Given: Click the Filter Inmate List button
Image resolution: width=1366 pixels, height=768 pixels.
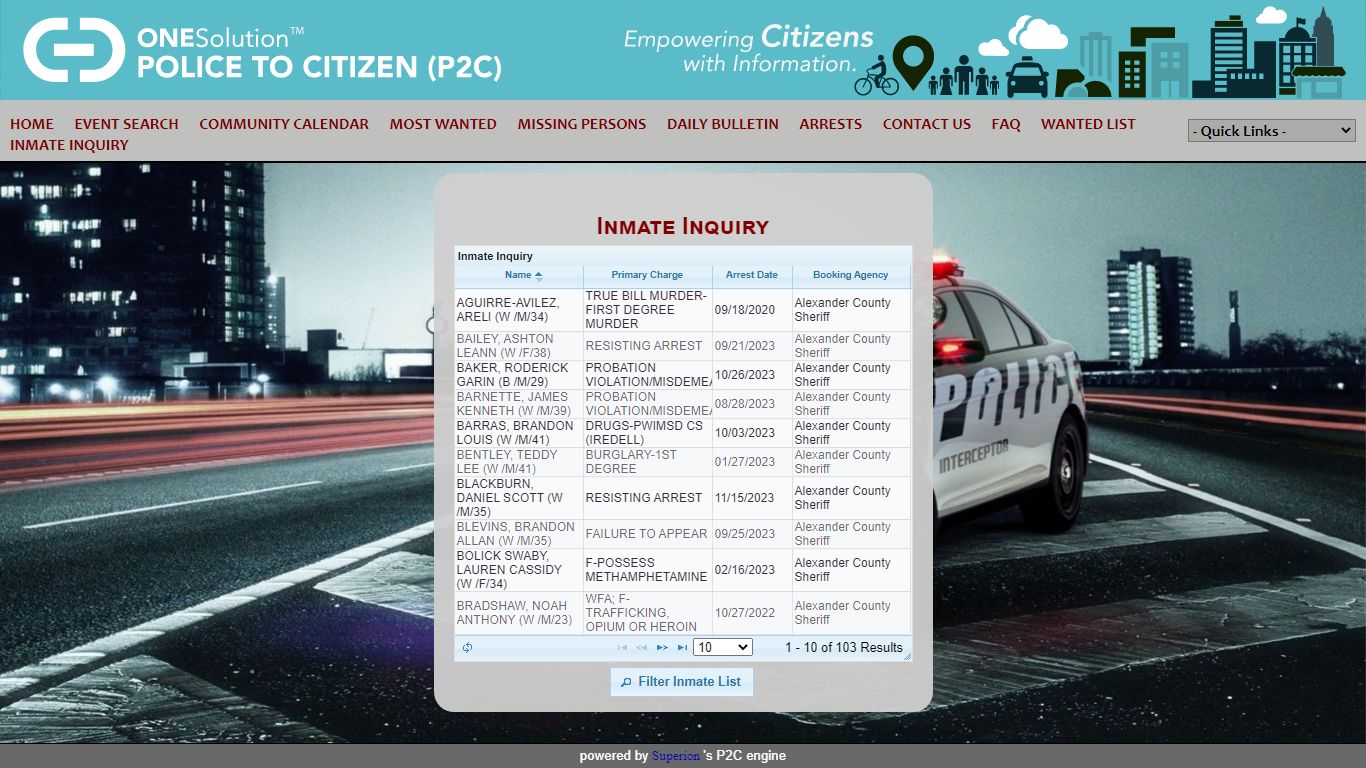Looking at the screenshot, I should [x=681, y=682].
